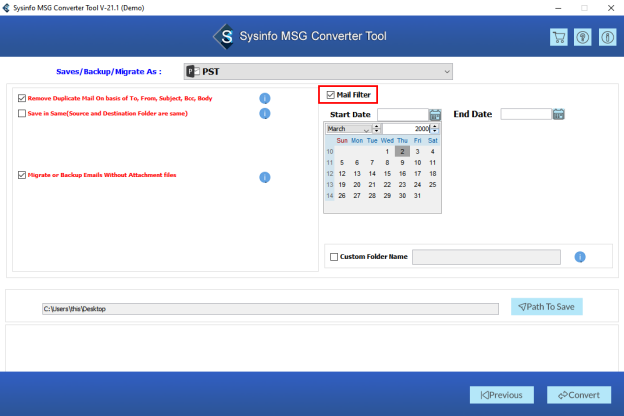Open End Date calendar picker icon
624x416 pixels.
coord(558,114)
